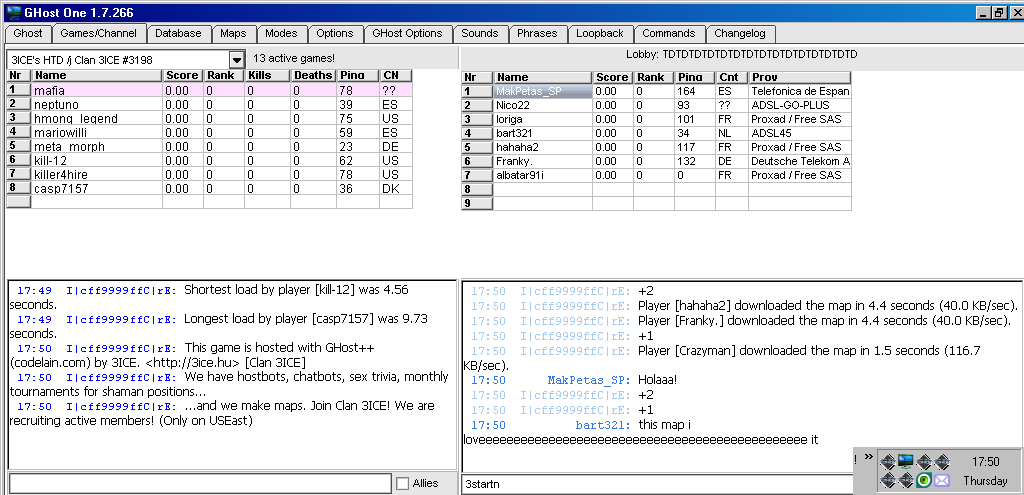This screenshot has width=1024, height=495.
Task: Sort the games list by Kills column
Action: coord(267,76)
